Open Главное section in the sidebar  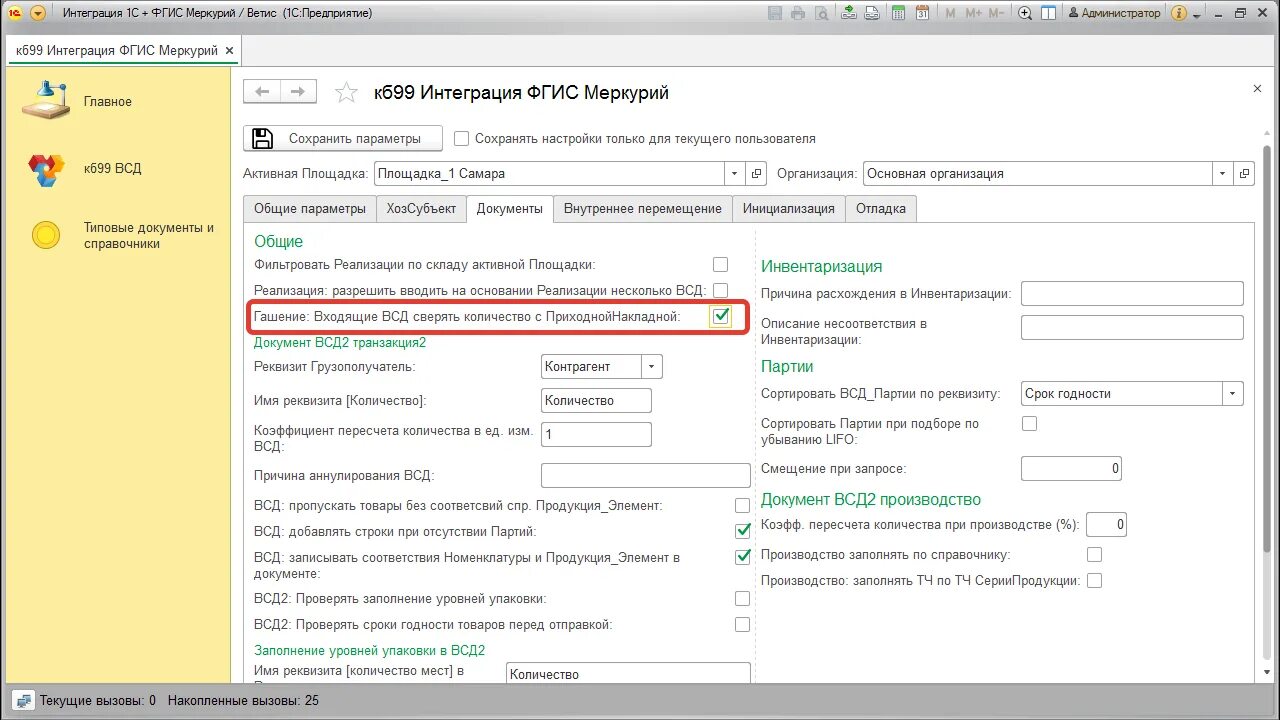click(x=107, y=102)
